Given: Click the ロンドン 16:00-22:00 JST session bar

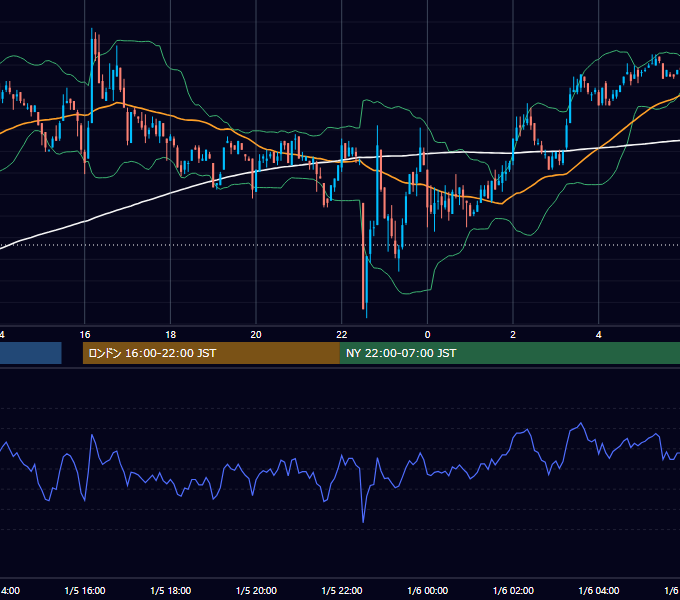Looking at the screenshot, I should 211,353.
